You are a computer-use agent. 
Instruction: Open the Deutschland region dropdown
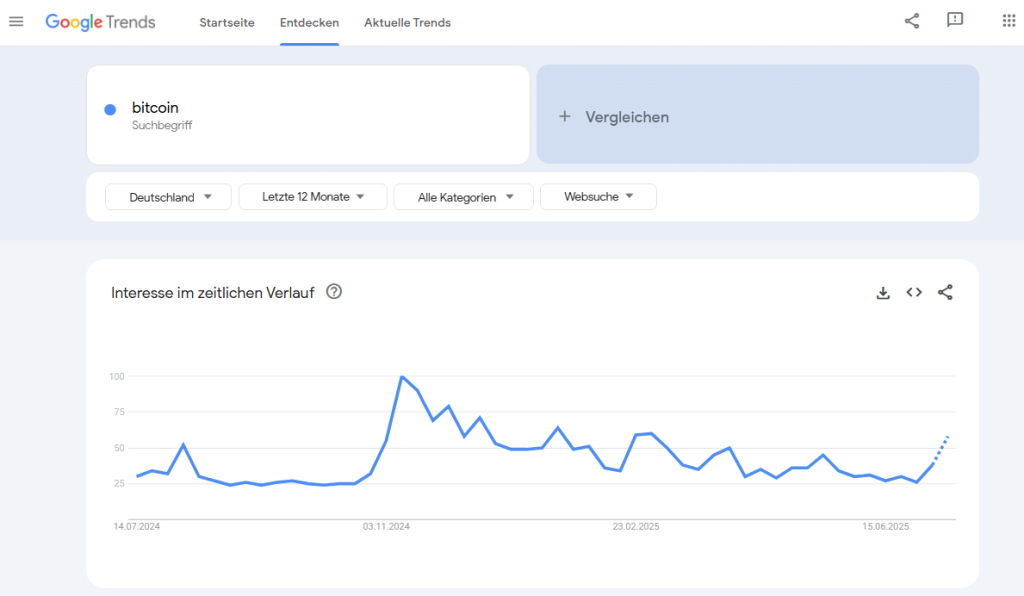coord(168,196)
